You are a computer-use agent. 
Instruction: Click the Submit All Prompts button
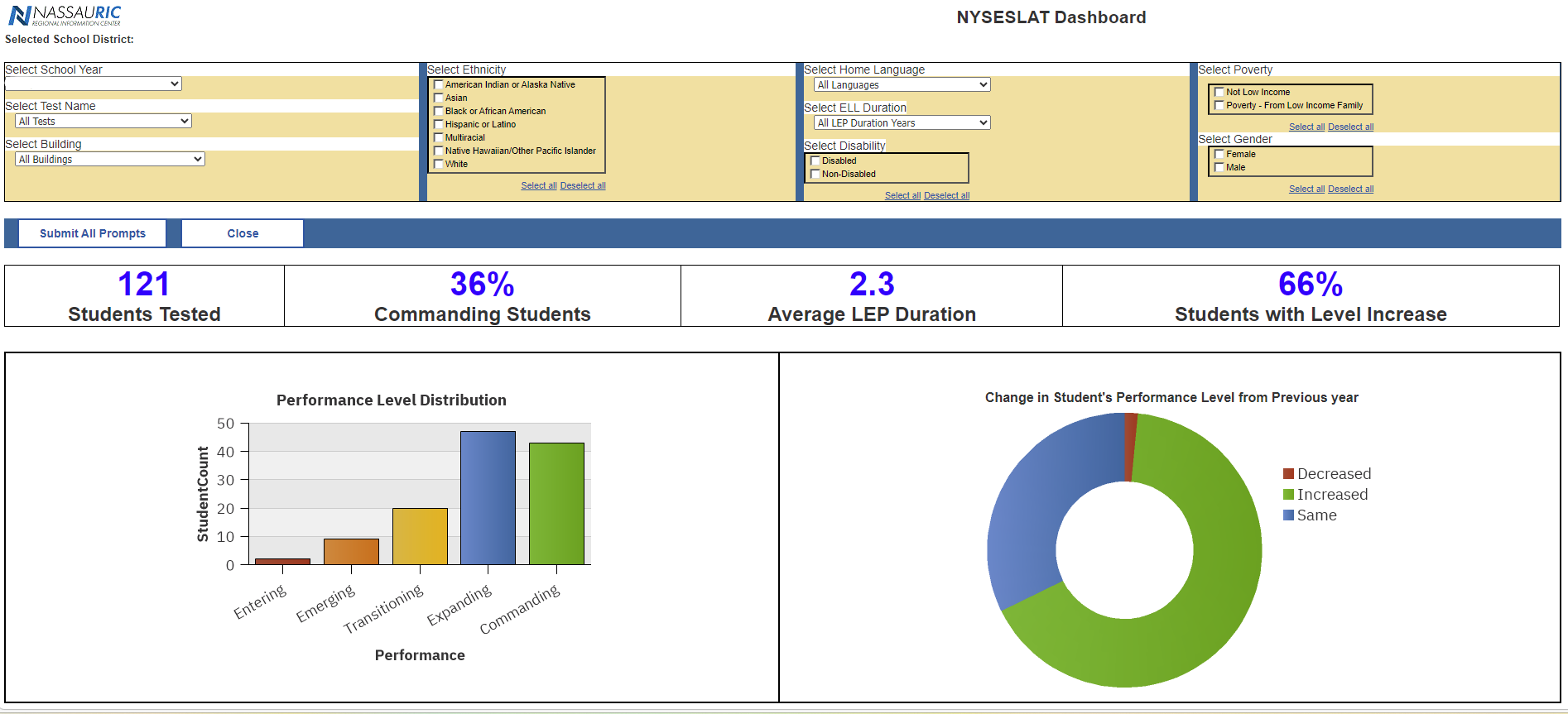[93, 233]
